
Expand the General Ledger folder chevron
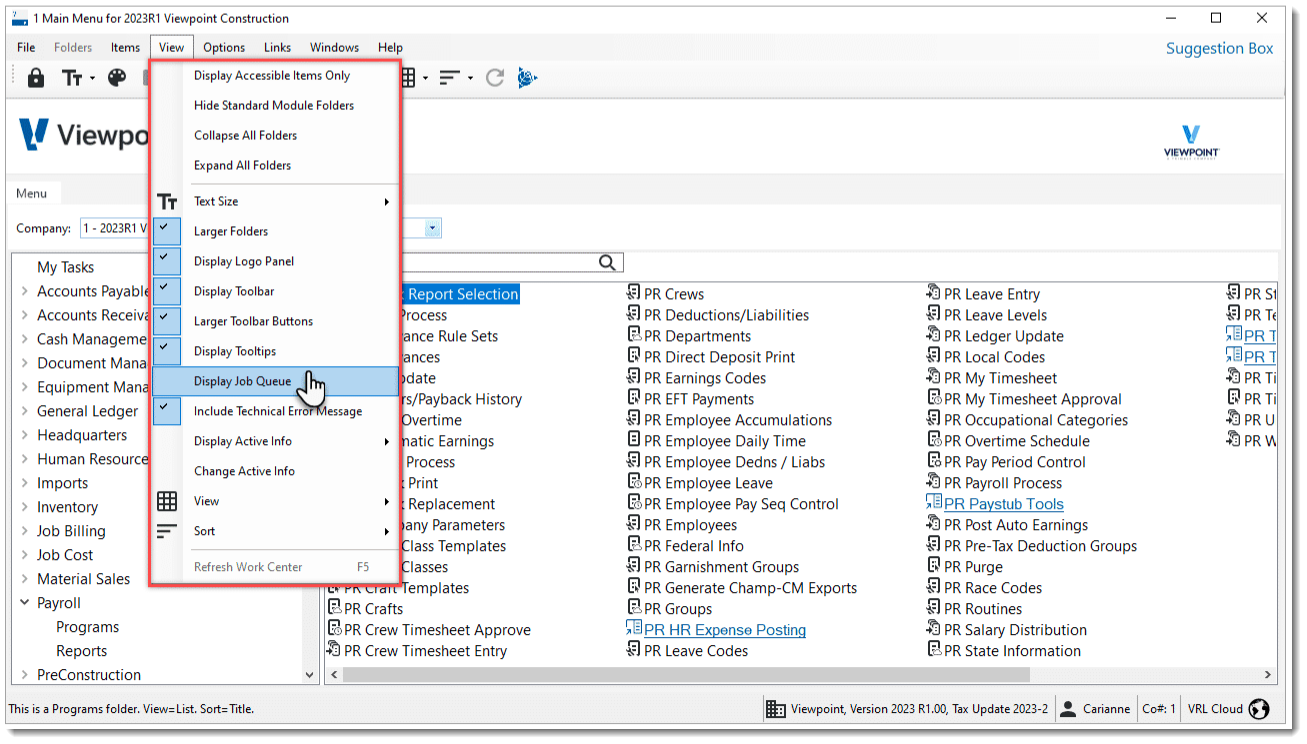(25, 411)
